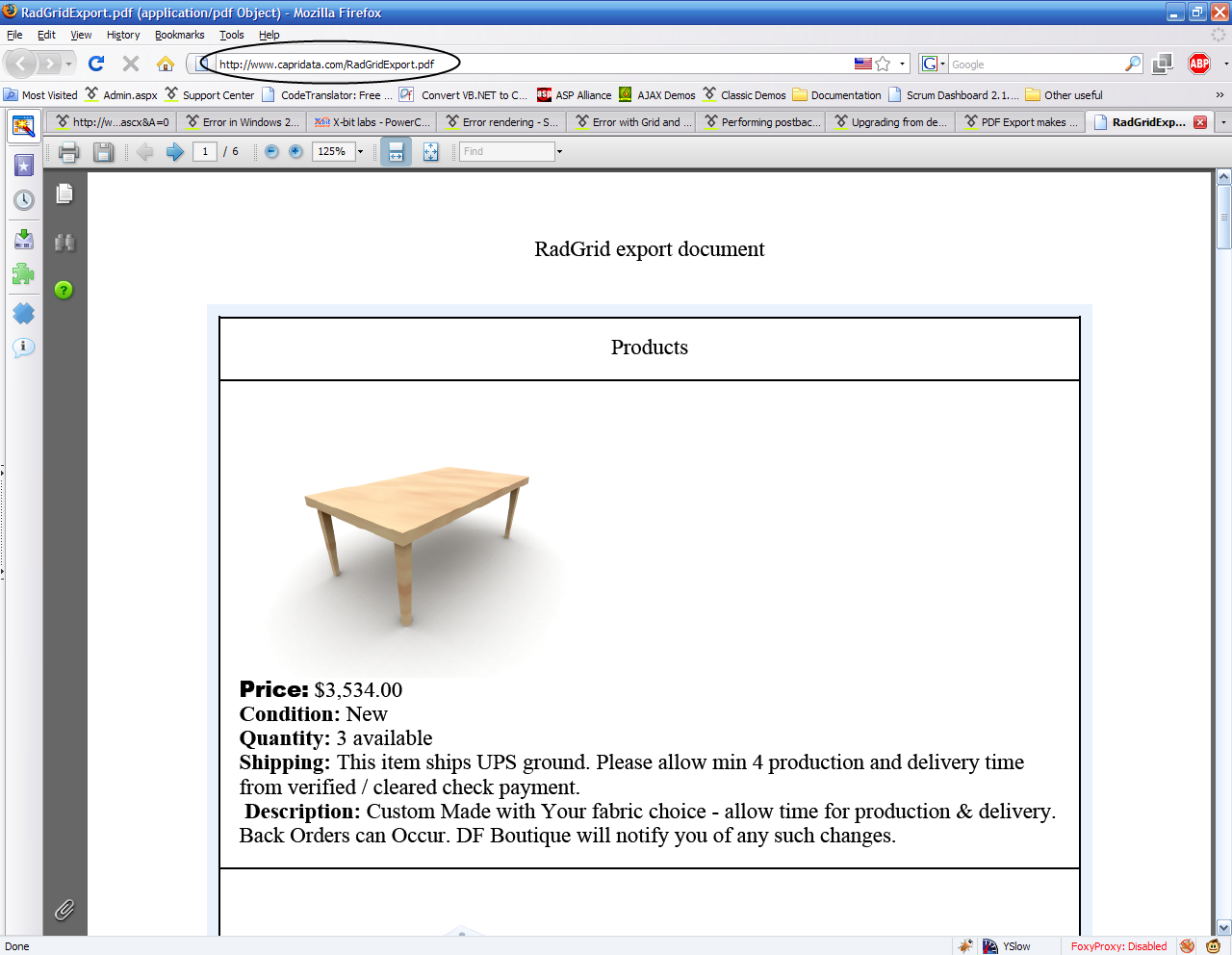Zoom out of the PDF
The height and width of the screenshot is (955, 1232).
[271, 151]
